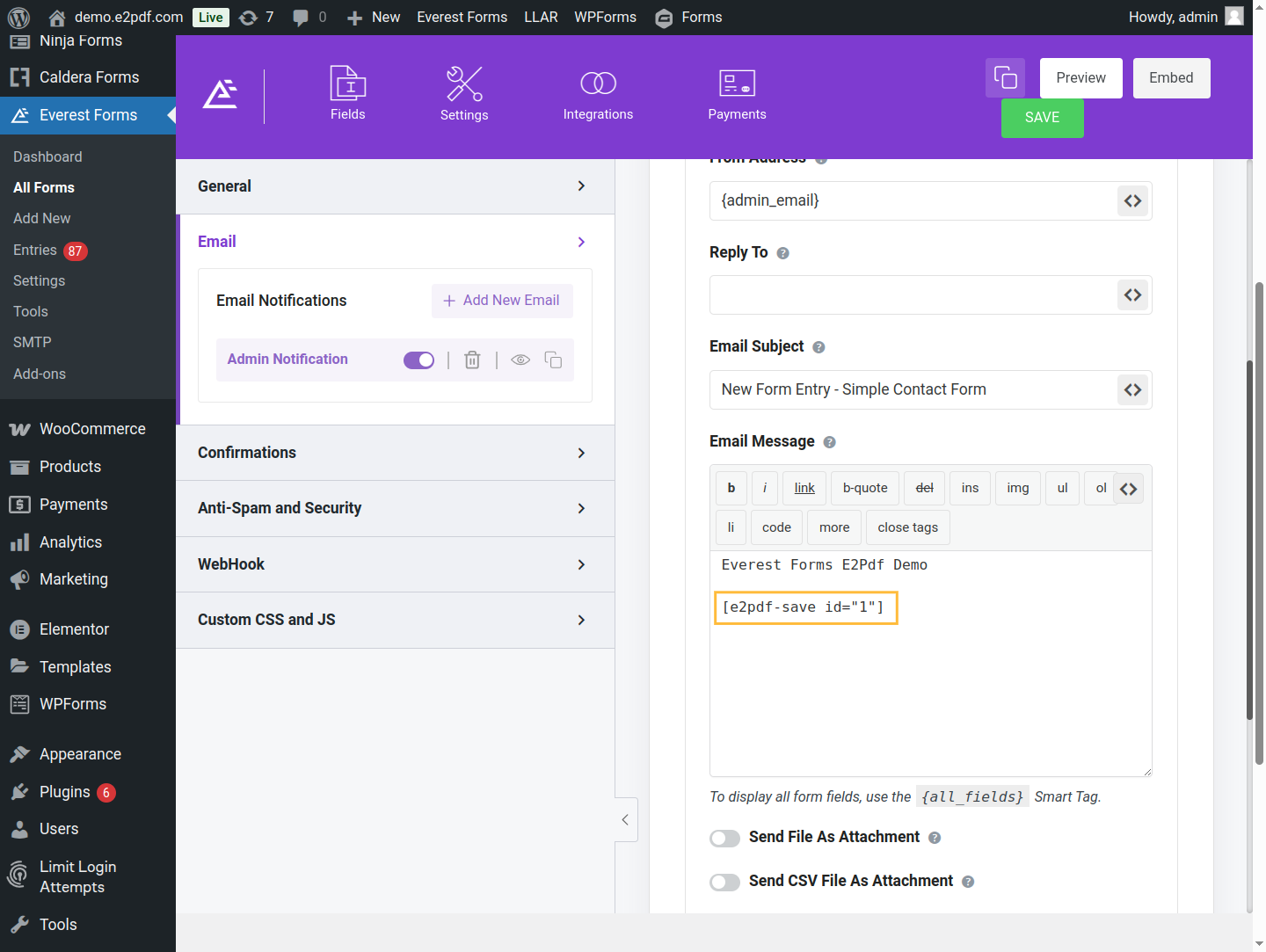
Task: Enable Send File As Attachment
Action: (x=724, y=839)
